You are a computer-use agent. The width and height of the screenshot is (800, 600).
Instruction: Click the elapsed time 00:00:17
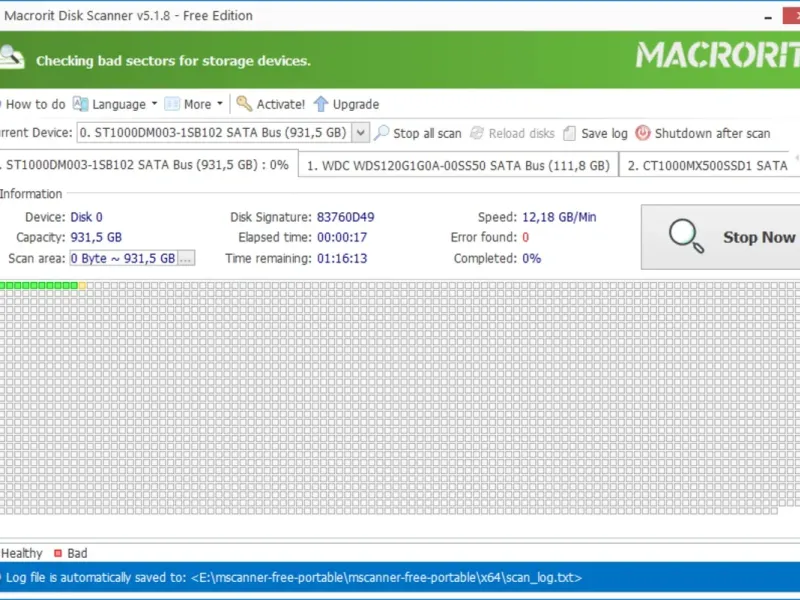[x=342, y=238]
